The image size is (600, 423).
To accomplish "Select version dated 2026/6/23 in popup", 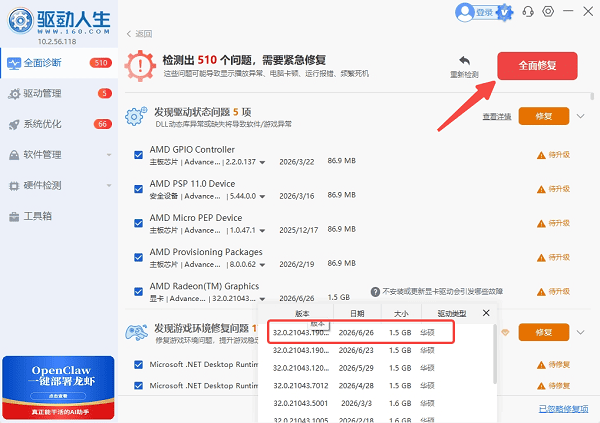I will tap(377, 350).
